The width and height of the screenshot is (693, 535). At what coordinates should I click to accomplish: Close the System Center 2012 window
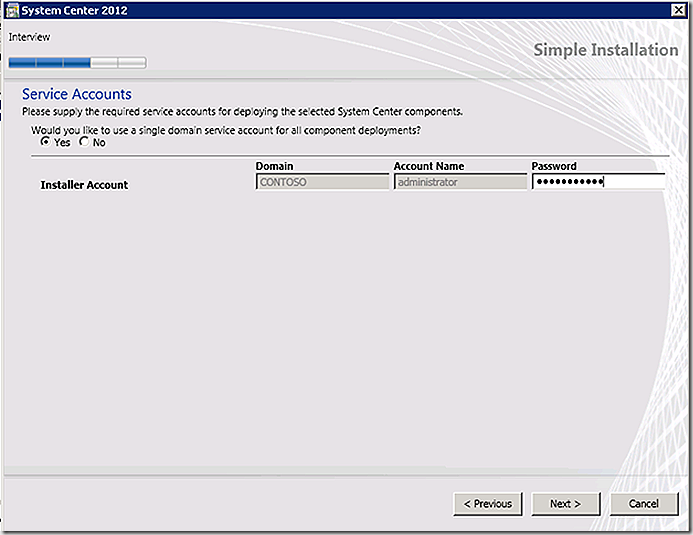[678, 10]
